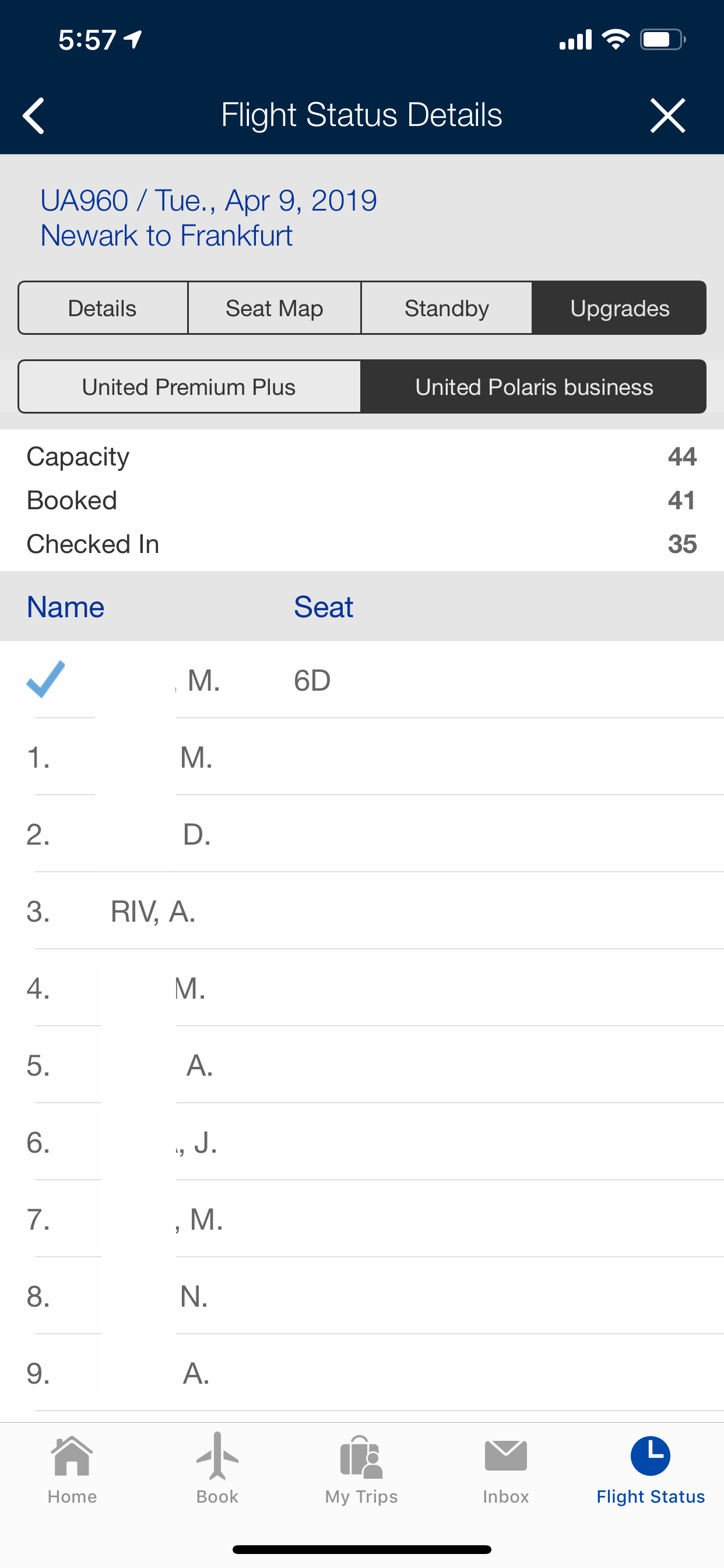Tap the blue checkmark for seat 6D
This screenshot has width=724, height=1568.
pos(45,678)
